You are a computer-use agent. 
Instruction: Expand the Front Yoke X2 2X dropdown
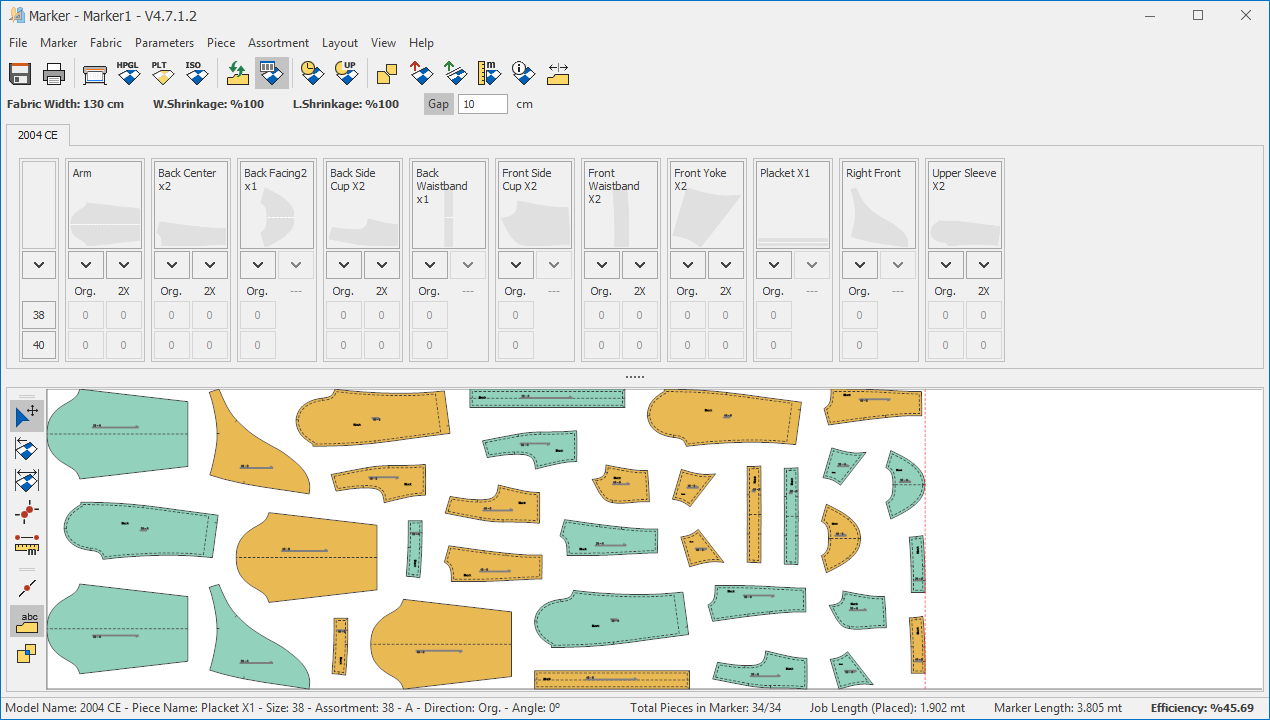726,265
